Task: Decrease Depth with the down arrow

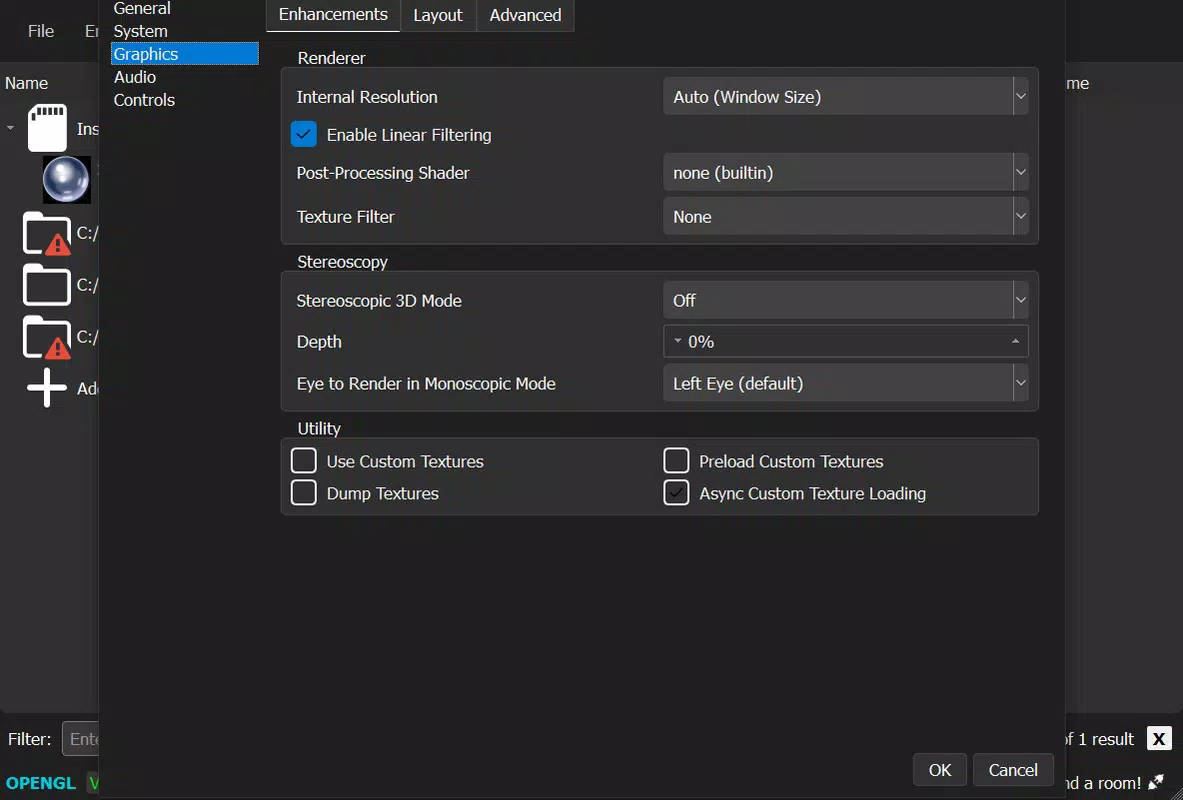Action: pyautogui.click(x=678, y=341)
